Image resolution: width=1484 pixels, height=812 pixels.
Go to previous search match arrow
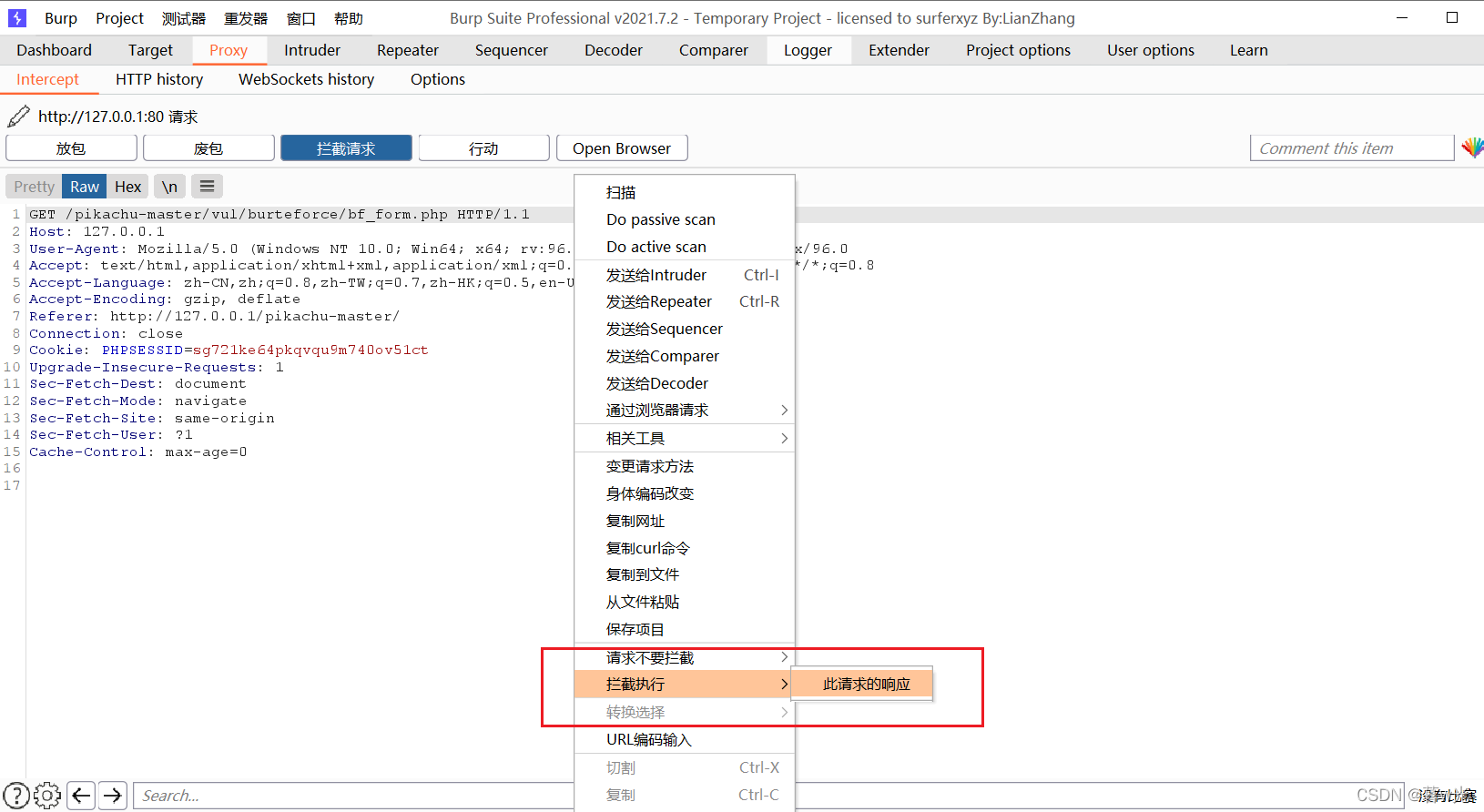pos(81,796)
